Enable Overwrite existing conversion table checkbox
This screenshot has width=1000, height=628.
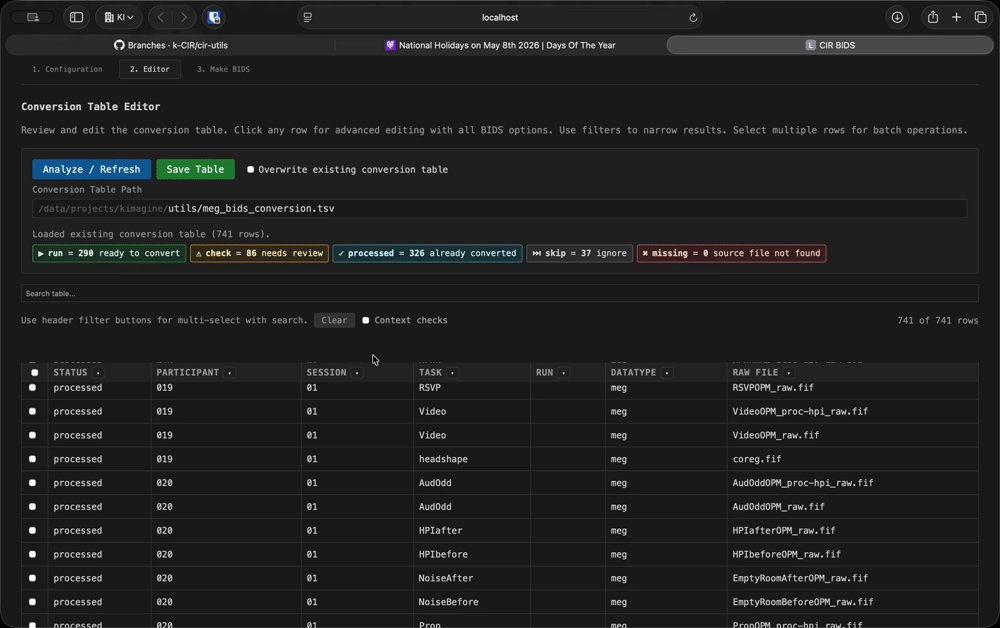(x=251, y=170)
